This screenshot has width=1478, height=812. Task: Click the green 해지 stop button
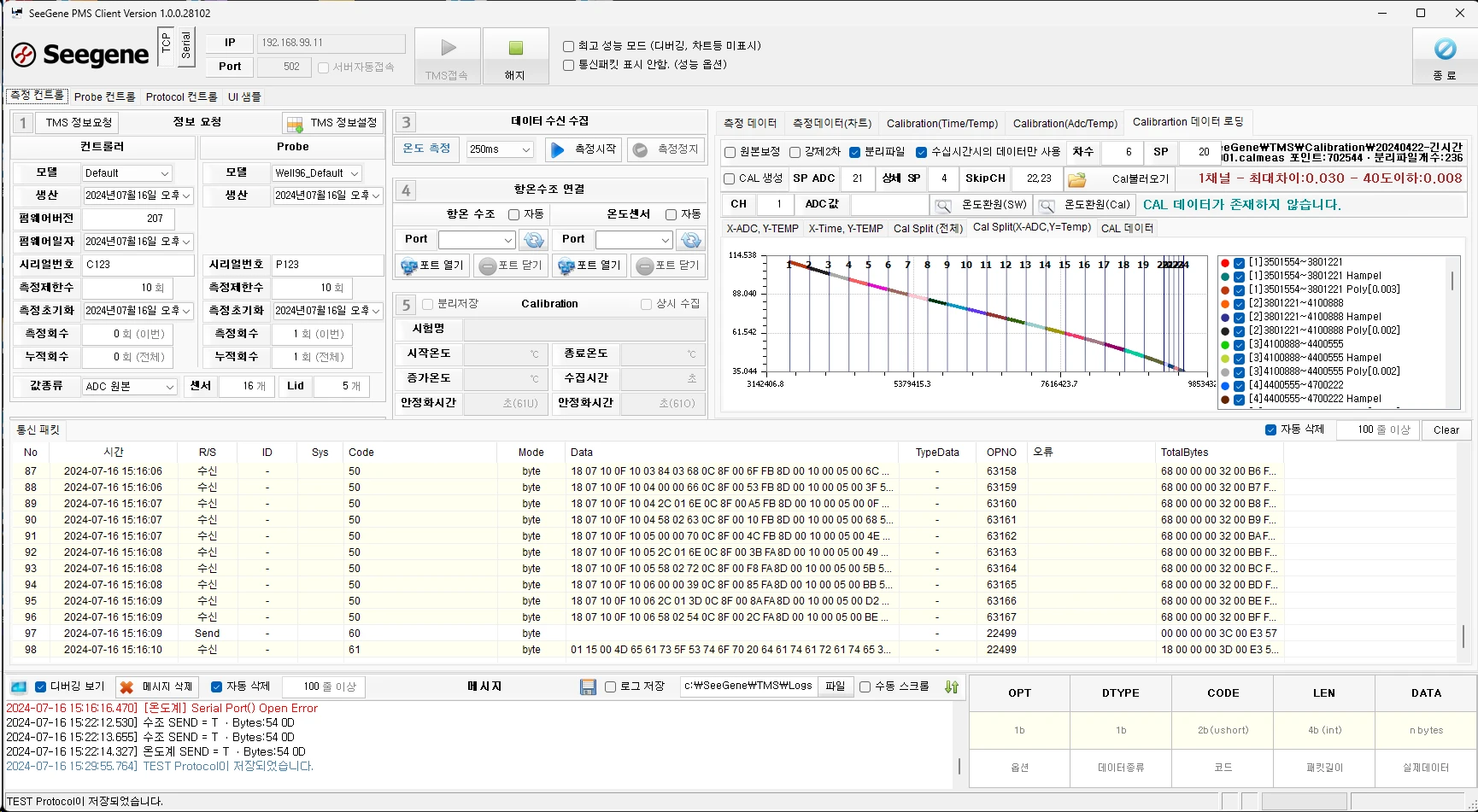point(515,56)
